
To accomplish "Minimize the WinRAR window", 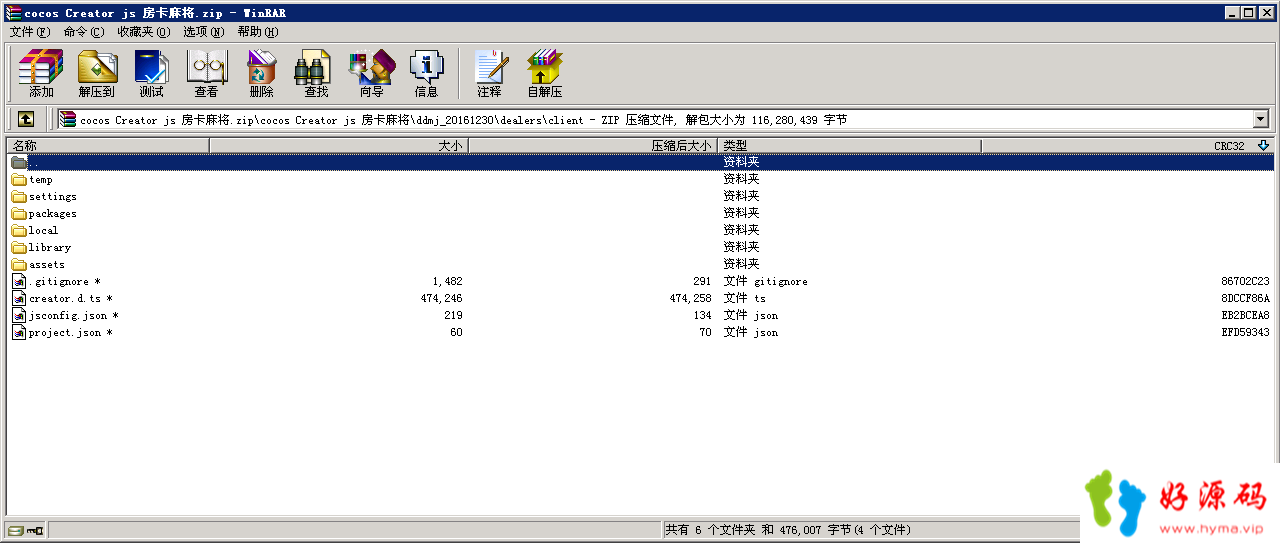I will point(1232,13).
